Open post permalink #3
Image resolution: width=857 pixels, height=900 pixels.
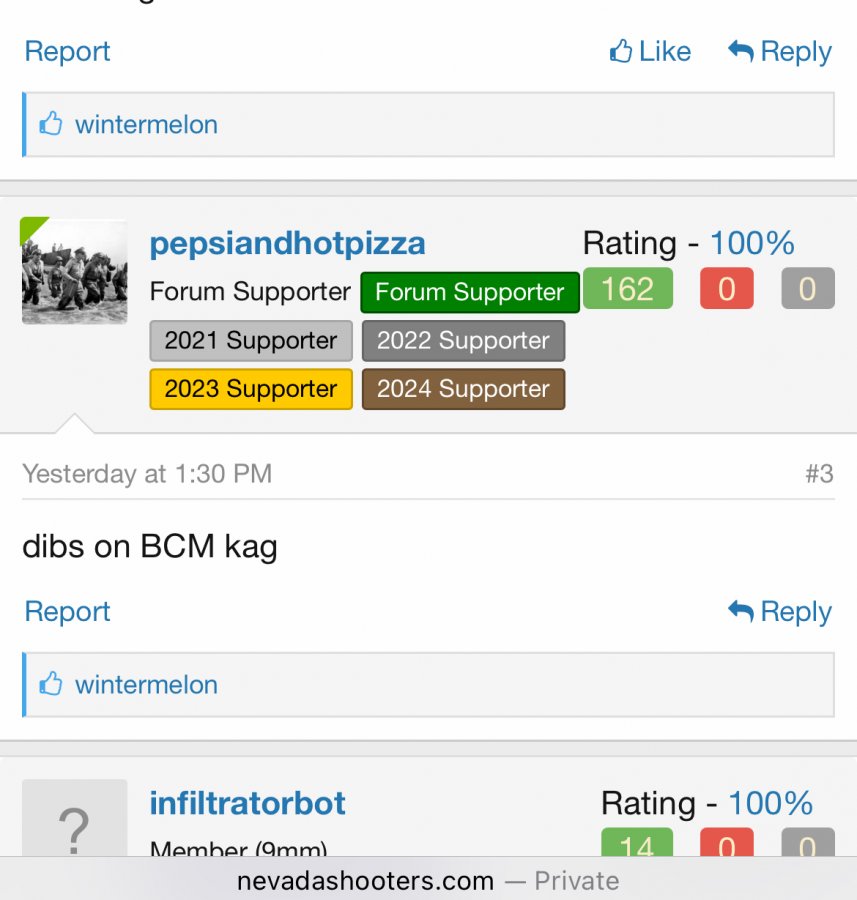(819, 474)
